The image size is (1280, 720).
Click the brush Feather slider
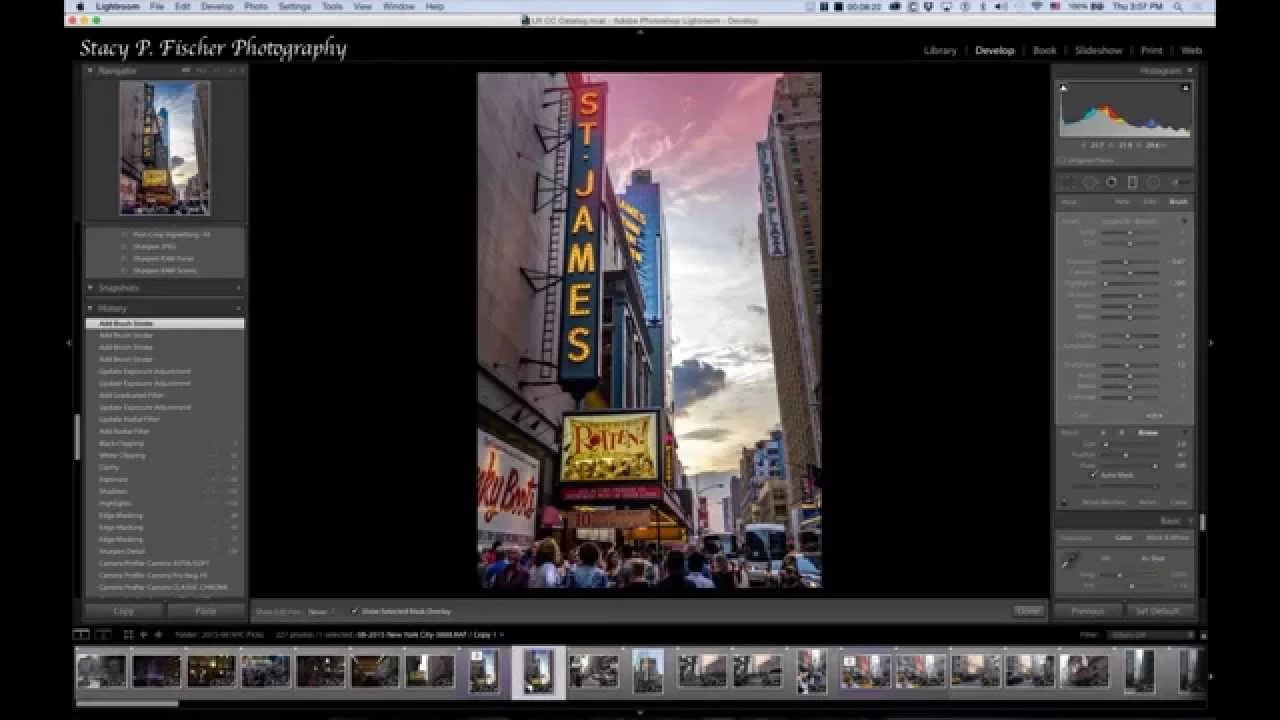pos(1130,455)
